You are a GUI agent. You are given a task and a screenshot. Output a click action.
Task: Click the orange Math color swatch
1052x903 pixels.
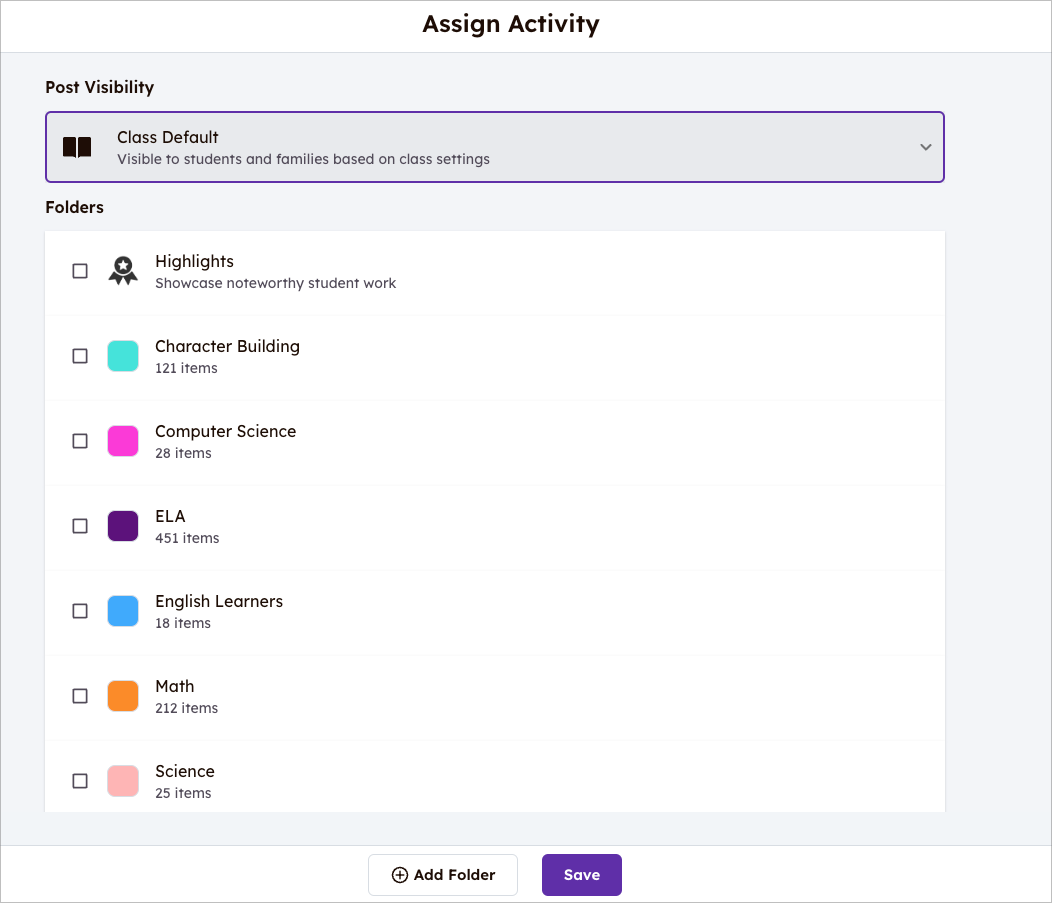123,696
